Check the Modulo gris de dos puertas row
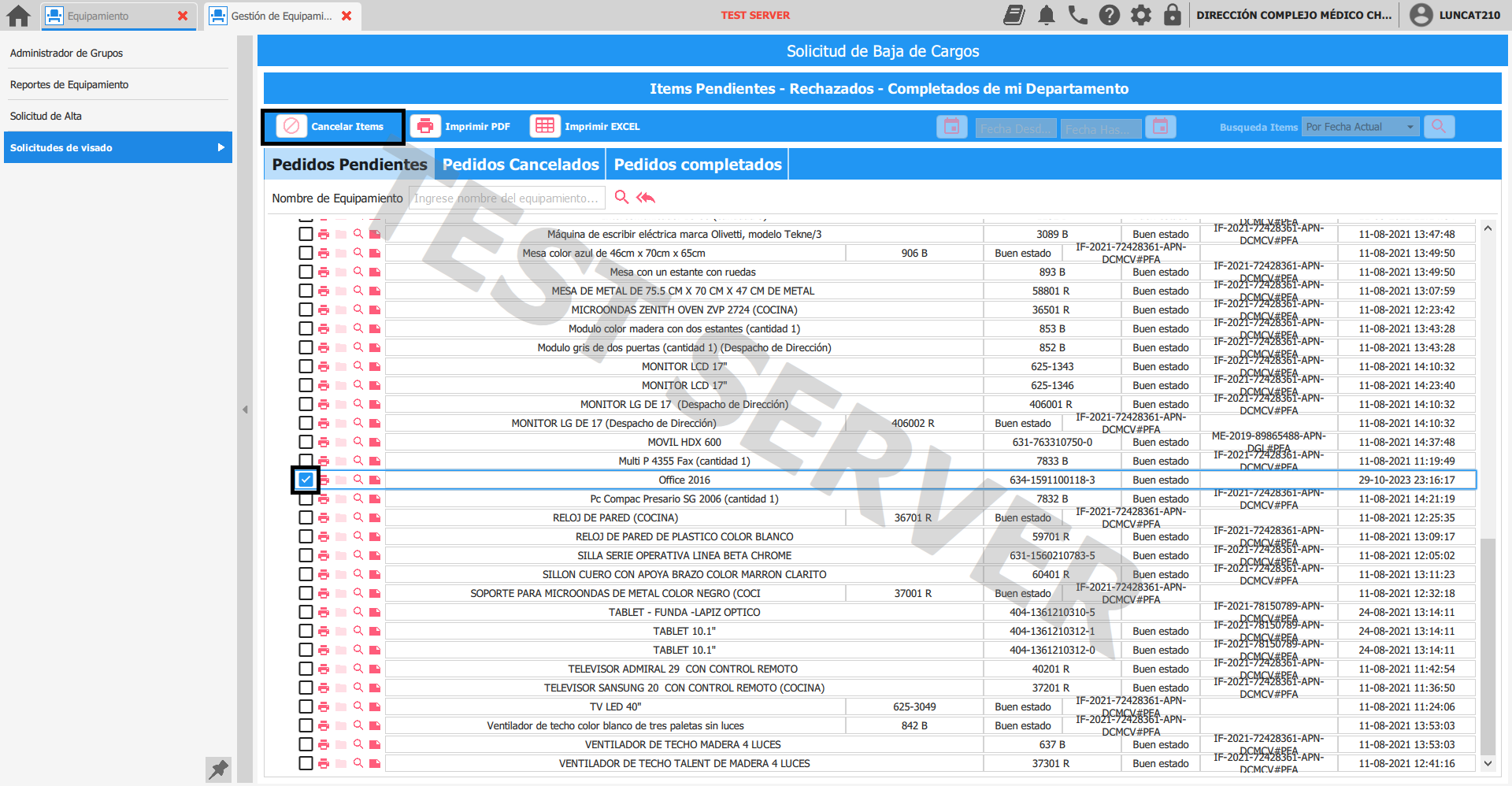Image resolution: width=1512 pixels, height=786 pixels. (306, 347)
